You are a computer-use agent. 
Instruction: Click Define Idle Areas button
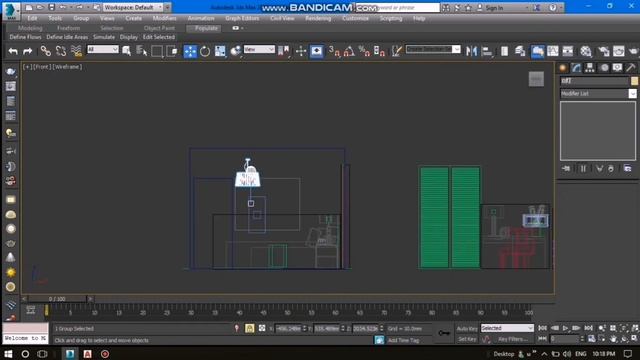[67, 37]
